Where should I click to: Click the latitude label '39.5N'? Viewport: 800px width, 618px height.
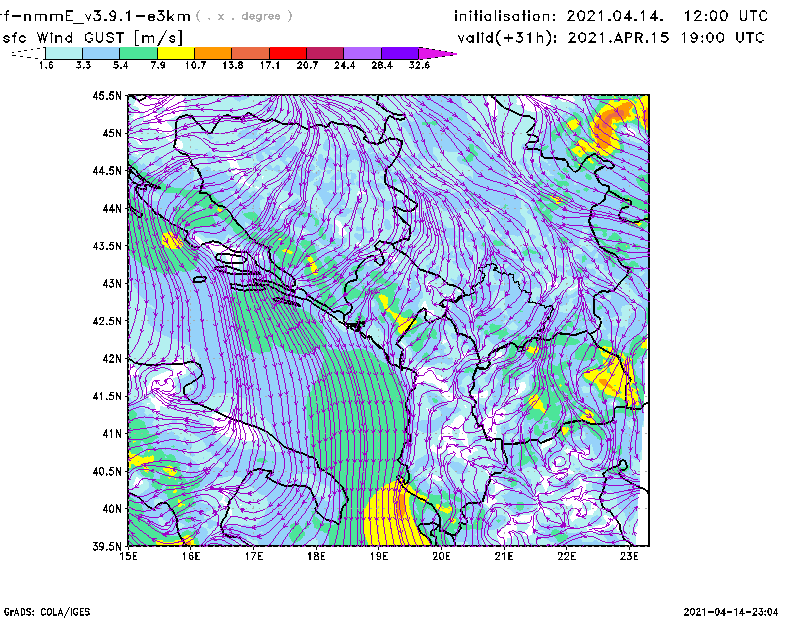coord(107,547)
